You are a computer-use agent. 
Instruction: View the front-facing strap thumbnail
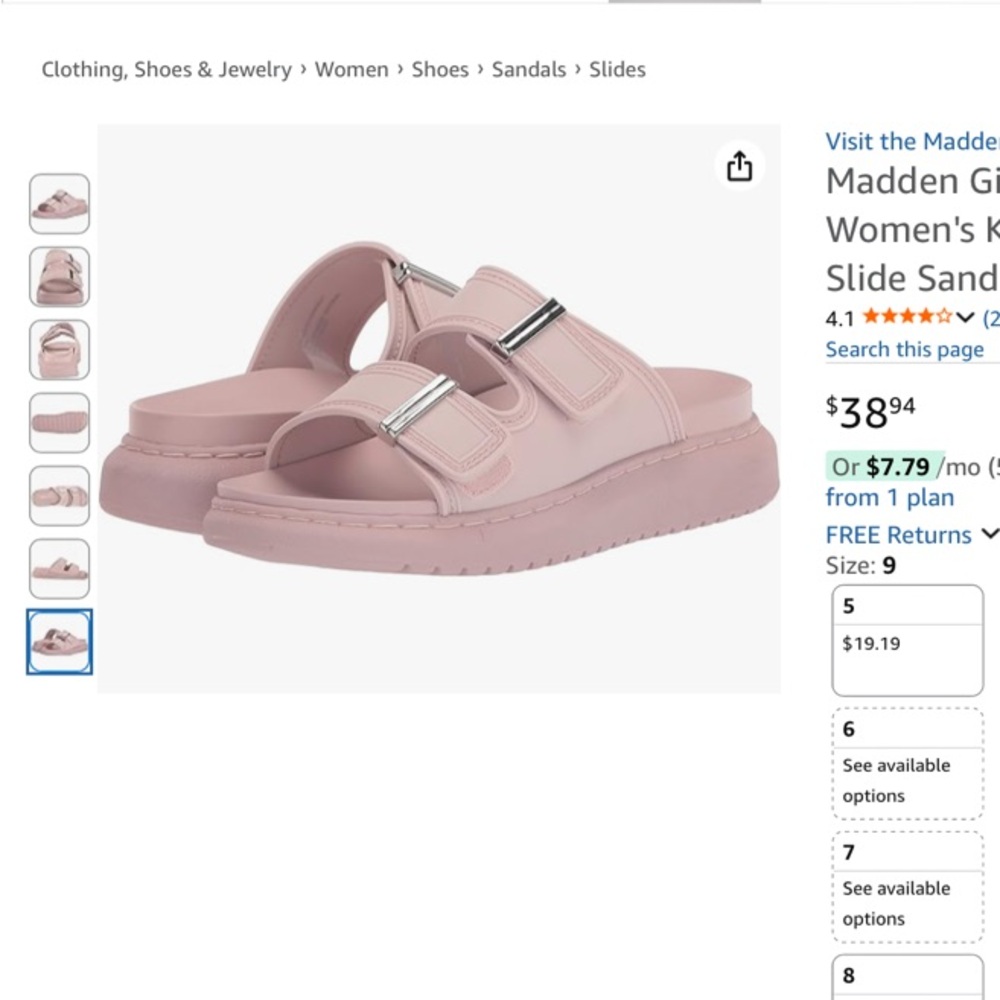(x=59, y=277)
